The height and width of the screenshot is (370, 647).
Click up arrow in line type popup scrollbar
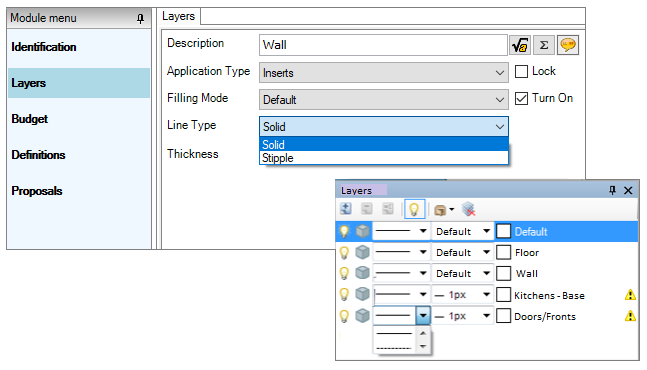click(x=423, y=333)
